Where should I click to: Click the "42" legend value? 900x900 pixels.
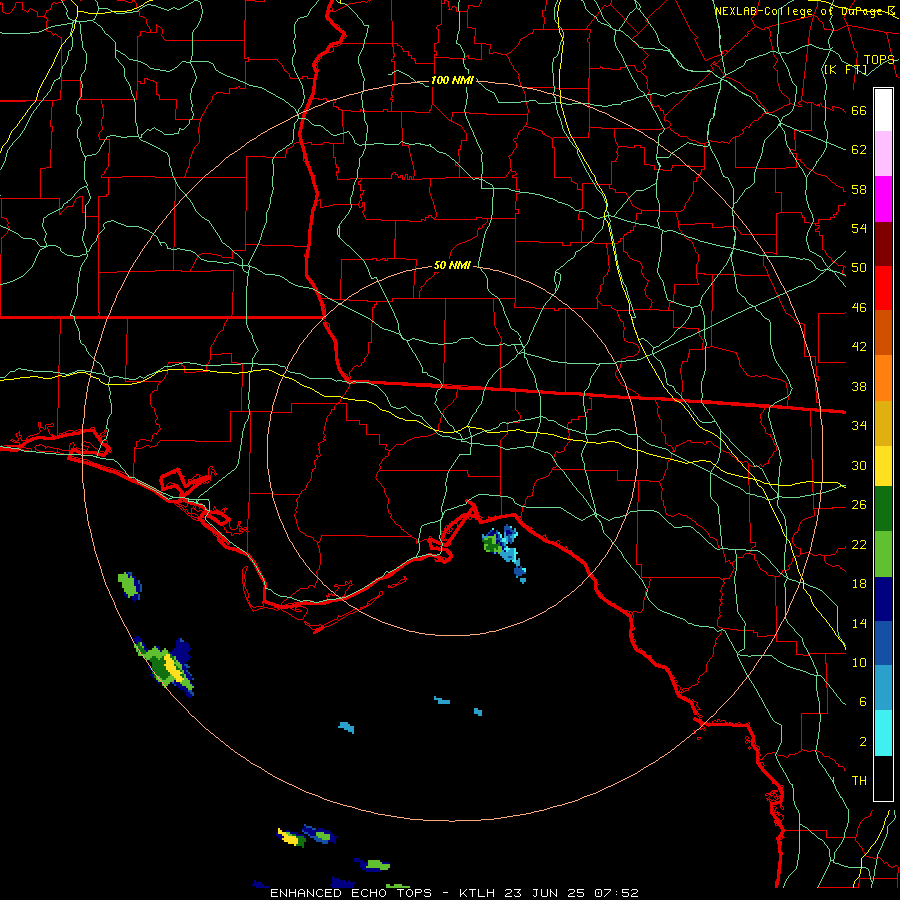(x=859, y=346)
